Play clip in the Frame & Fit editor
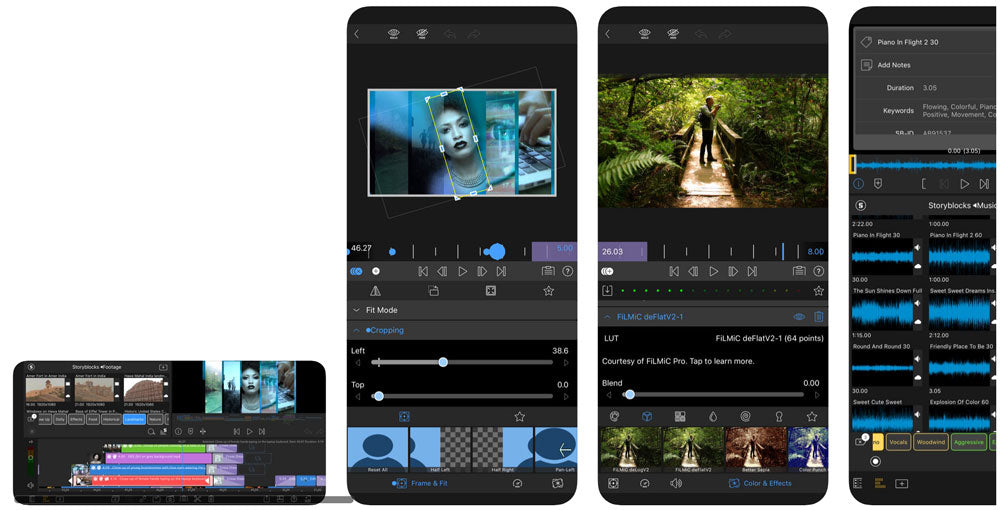This screenshot has height=510, width=1000. click(x=462, y=271)
